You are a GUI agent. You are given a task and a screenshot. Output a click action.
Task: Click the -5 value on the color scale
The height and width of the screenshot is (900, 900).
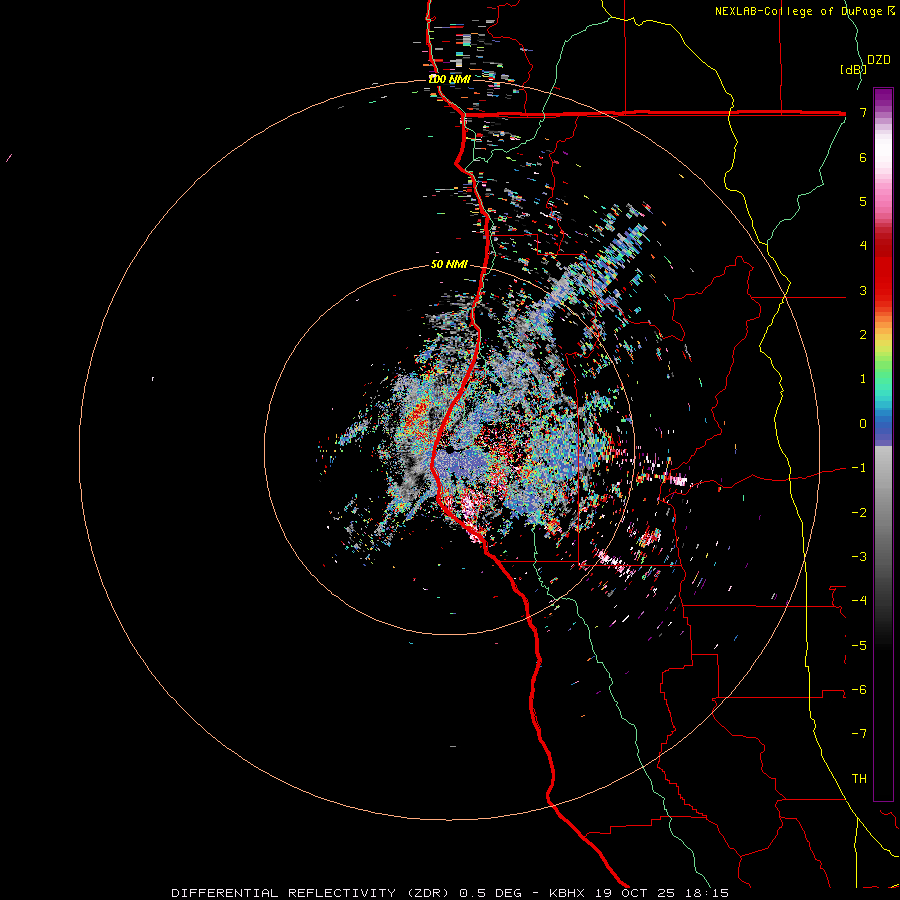[x=859, y=645]
